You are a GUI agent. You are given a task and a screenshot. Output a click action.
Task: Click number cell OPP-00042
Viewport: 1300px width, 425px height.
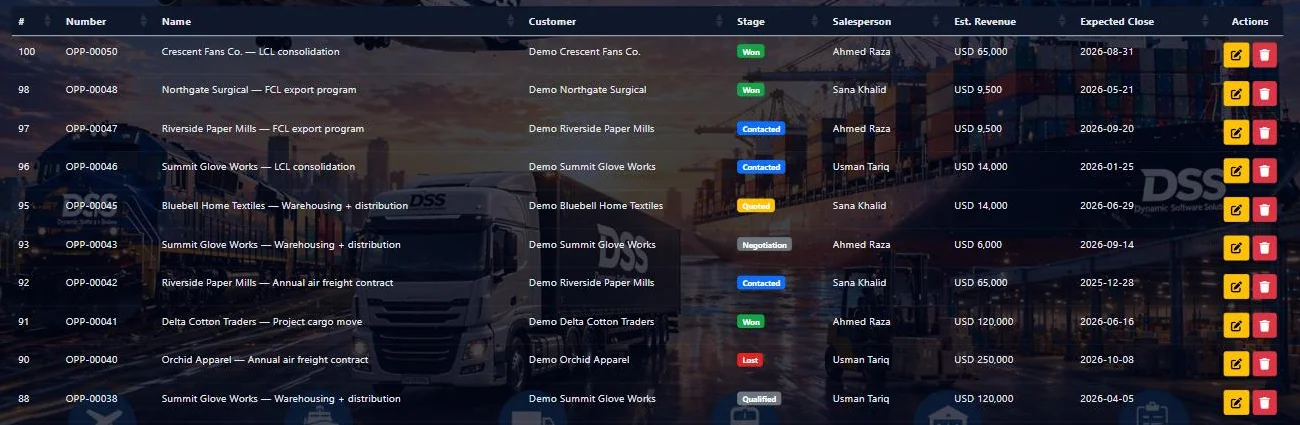coord(91,283)
